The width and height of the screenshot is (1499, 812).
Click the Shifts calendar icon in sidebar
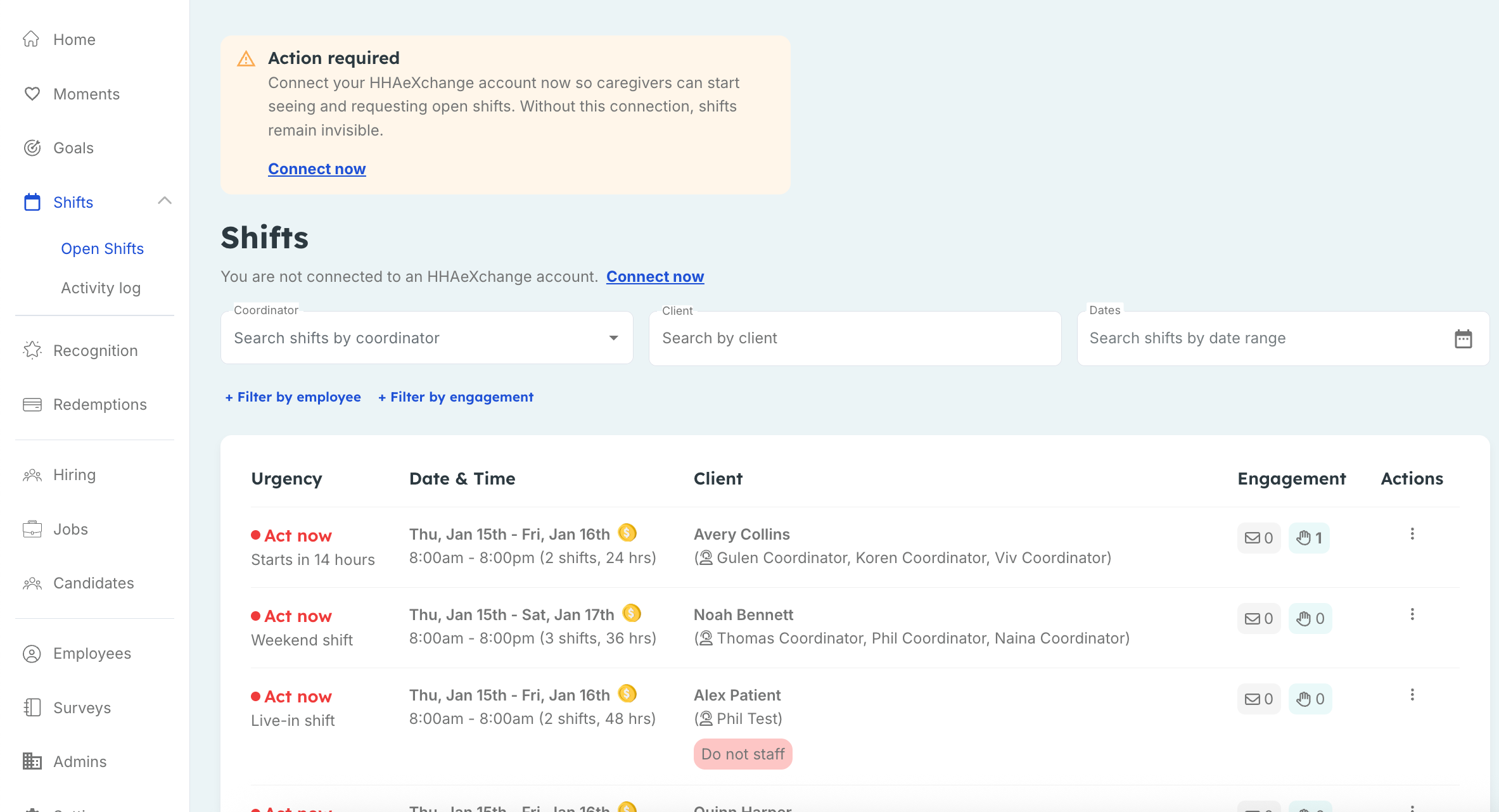[32, 202]
